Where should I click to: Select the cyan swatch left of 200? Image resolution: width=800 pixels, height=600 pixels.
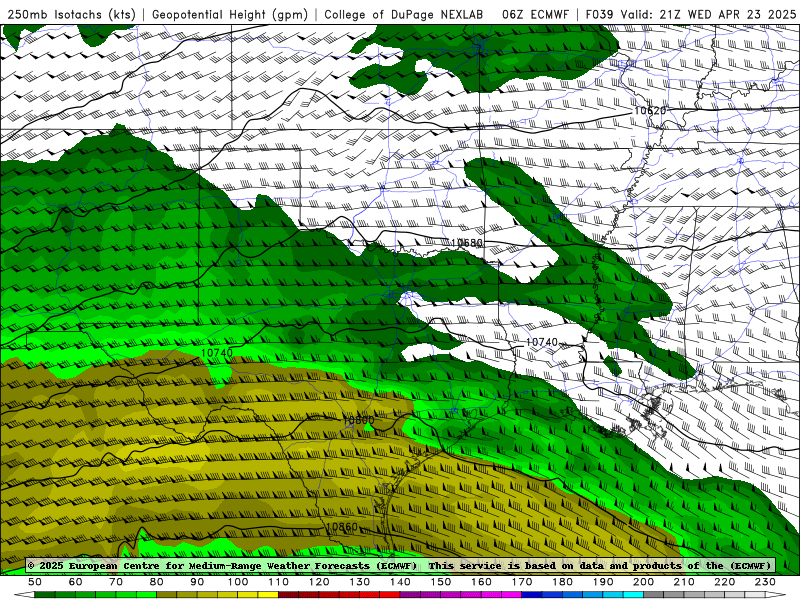pyautogui.click(x=633, y=595)
